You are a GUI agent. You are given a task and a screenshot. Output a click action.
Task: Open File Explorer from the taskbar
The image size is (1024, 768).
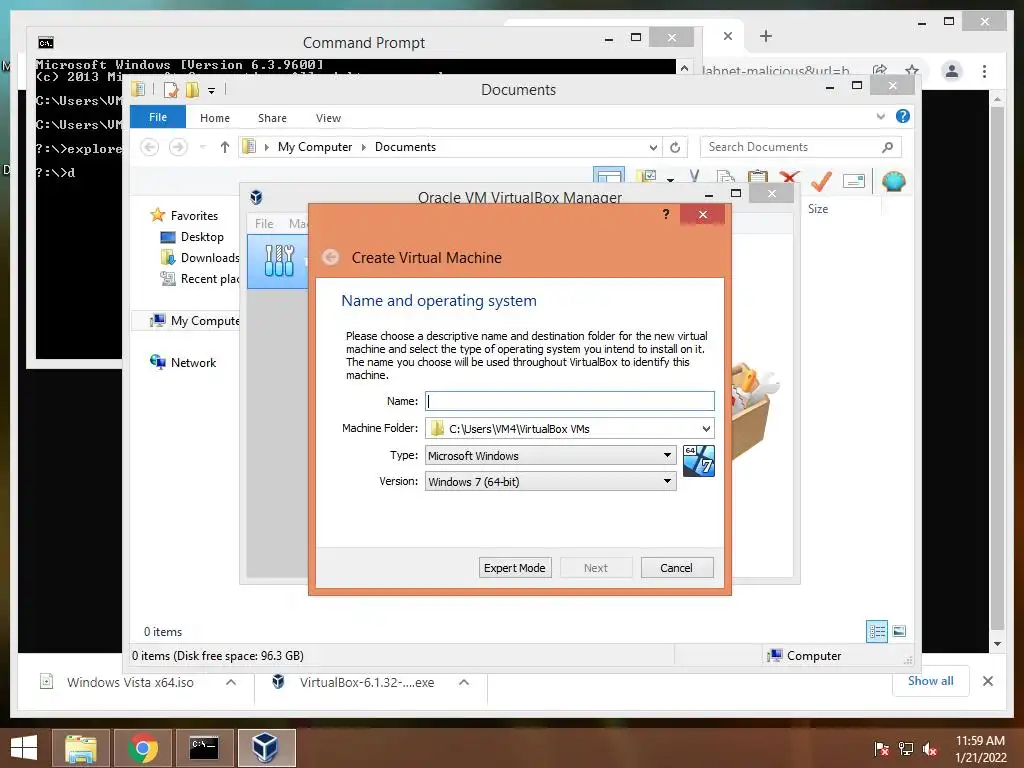click(81, 748)
